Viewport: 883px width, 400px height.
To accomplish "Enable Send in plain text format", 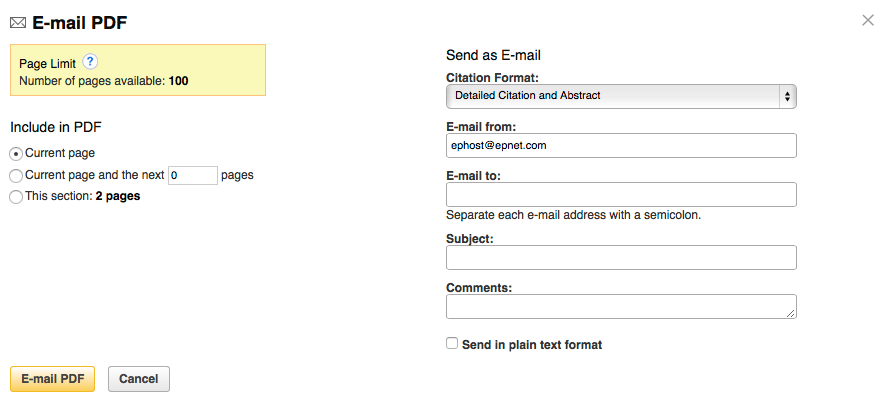I will [x=453, y=344].
